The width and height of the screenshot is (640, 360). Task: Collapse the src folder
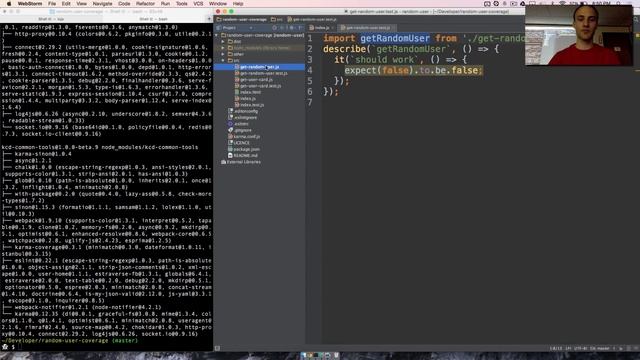pos(223,60)
